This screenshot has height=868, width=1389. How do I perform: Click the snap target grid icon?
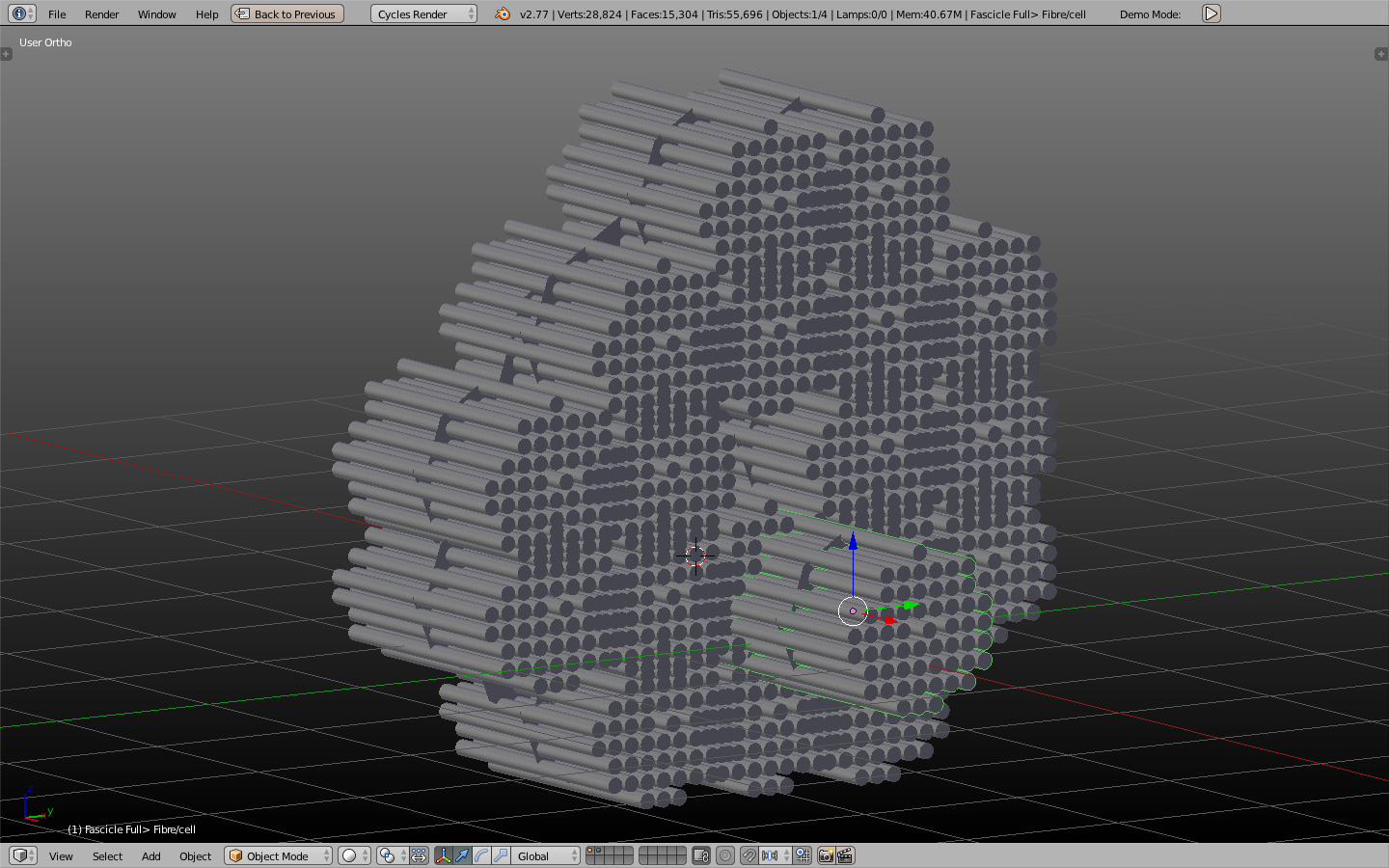(x=803, y=855)
